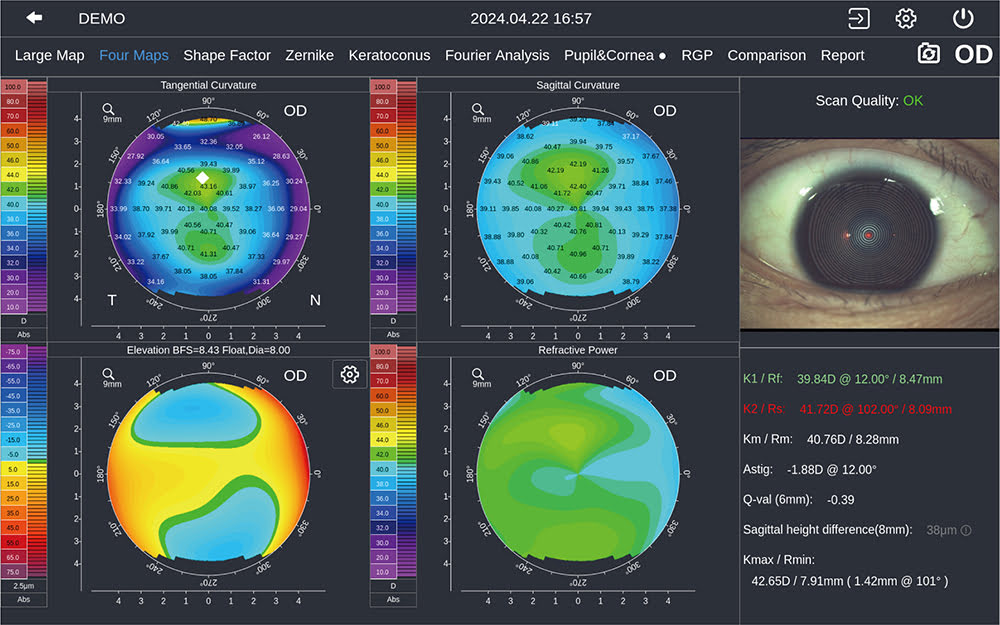Go to the Fourier Analysis tab
Image resolution: width=1000 pixels, height=625 pixels.
[x=497, y=55]
